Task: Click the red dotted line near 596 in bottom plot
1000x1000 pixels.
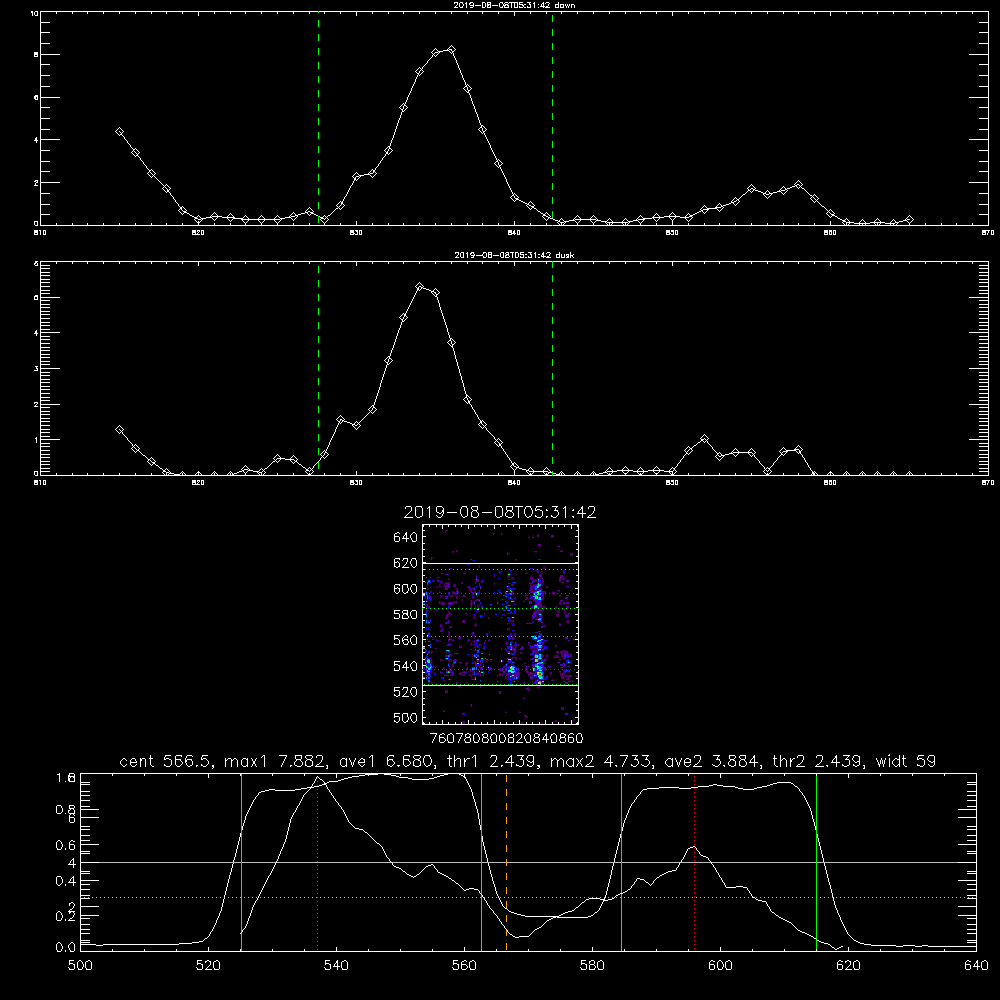Action: pos(695,862)
